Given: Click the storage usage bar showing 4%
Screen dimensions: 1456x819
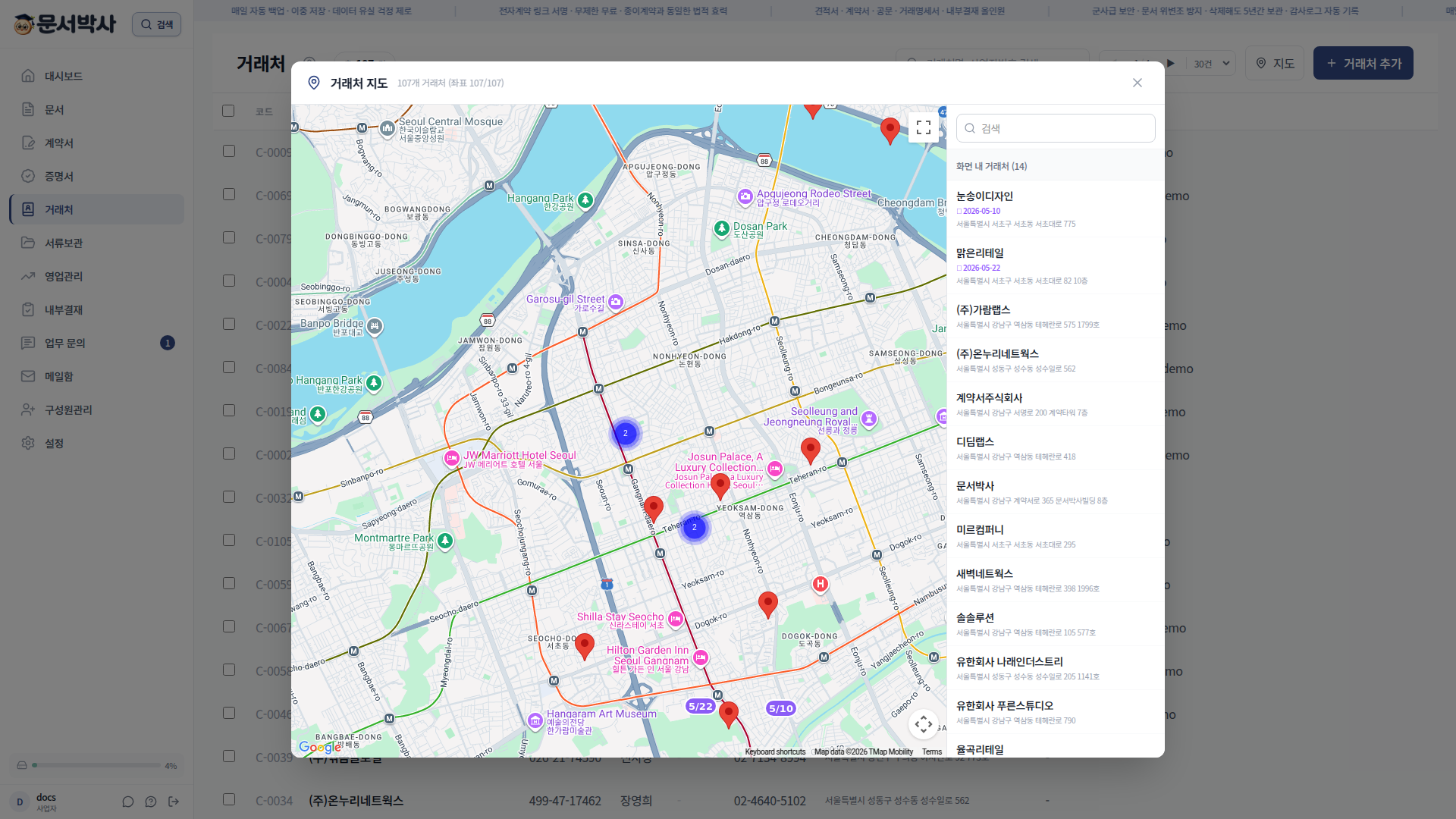Looking at the screenshot, I should pyautogui.click(x=97, y=765).
